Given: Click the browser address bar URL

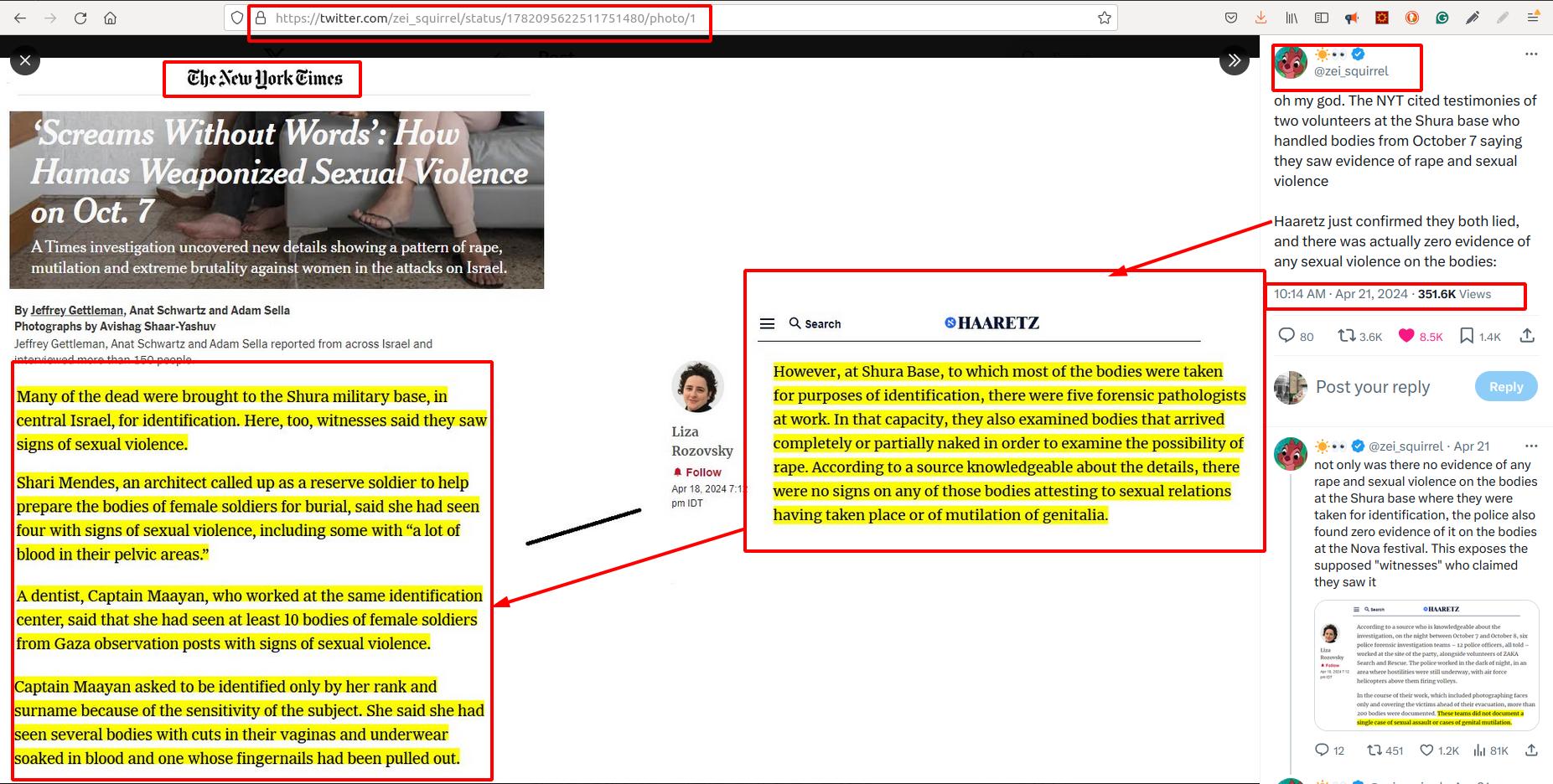Looking at the screenshot, I should click(x=485, y=18).
